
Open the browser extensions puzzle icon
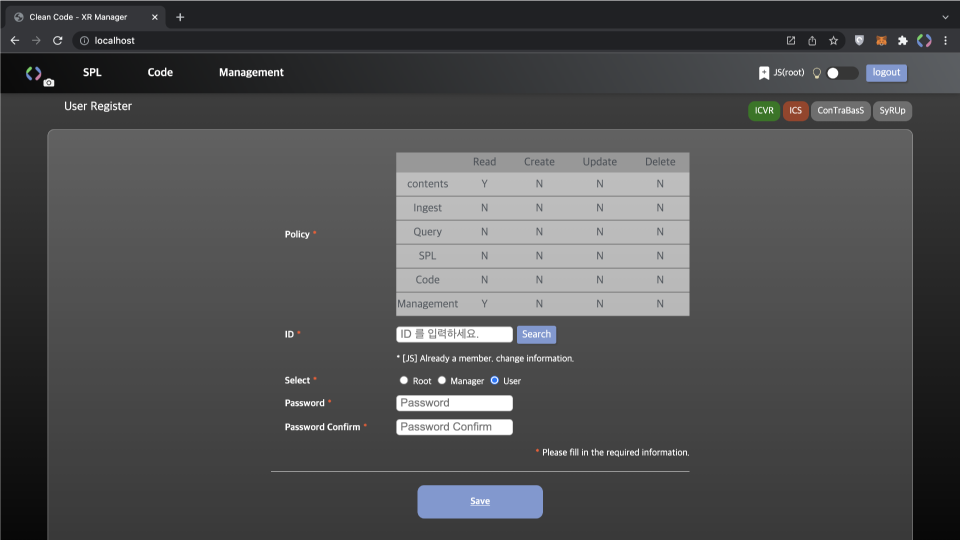(902, 41)
